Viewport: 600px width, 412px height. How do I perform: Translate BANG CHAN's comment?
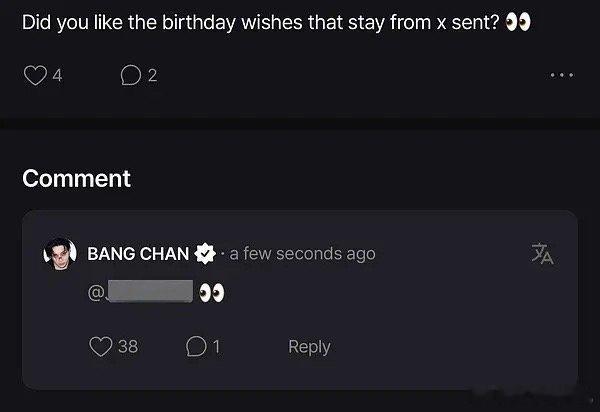tap(542, 254)
